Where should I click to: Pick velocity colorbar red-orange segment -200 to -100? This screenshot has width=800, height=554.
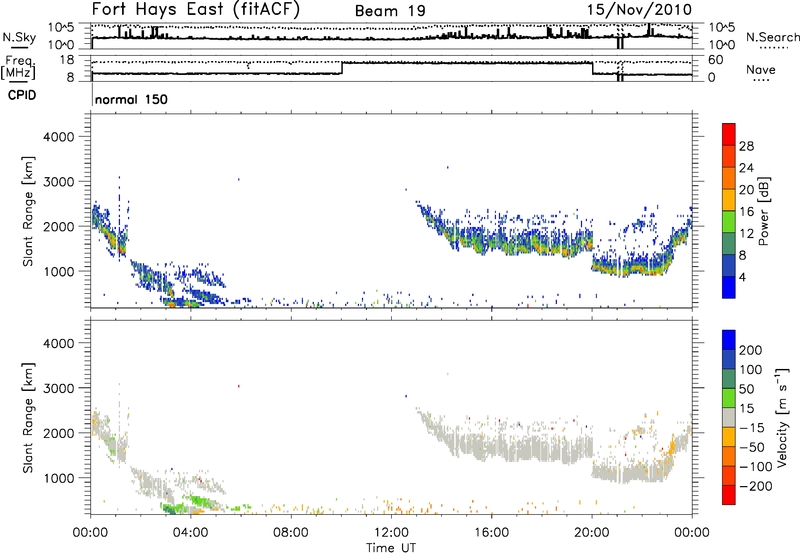(x=729, y=475)
